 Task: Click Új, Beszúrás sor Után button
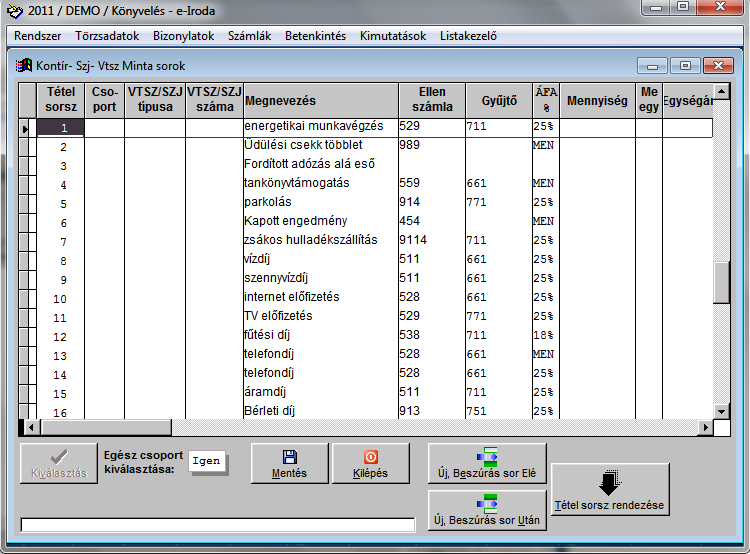click(x=487, y=510)
